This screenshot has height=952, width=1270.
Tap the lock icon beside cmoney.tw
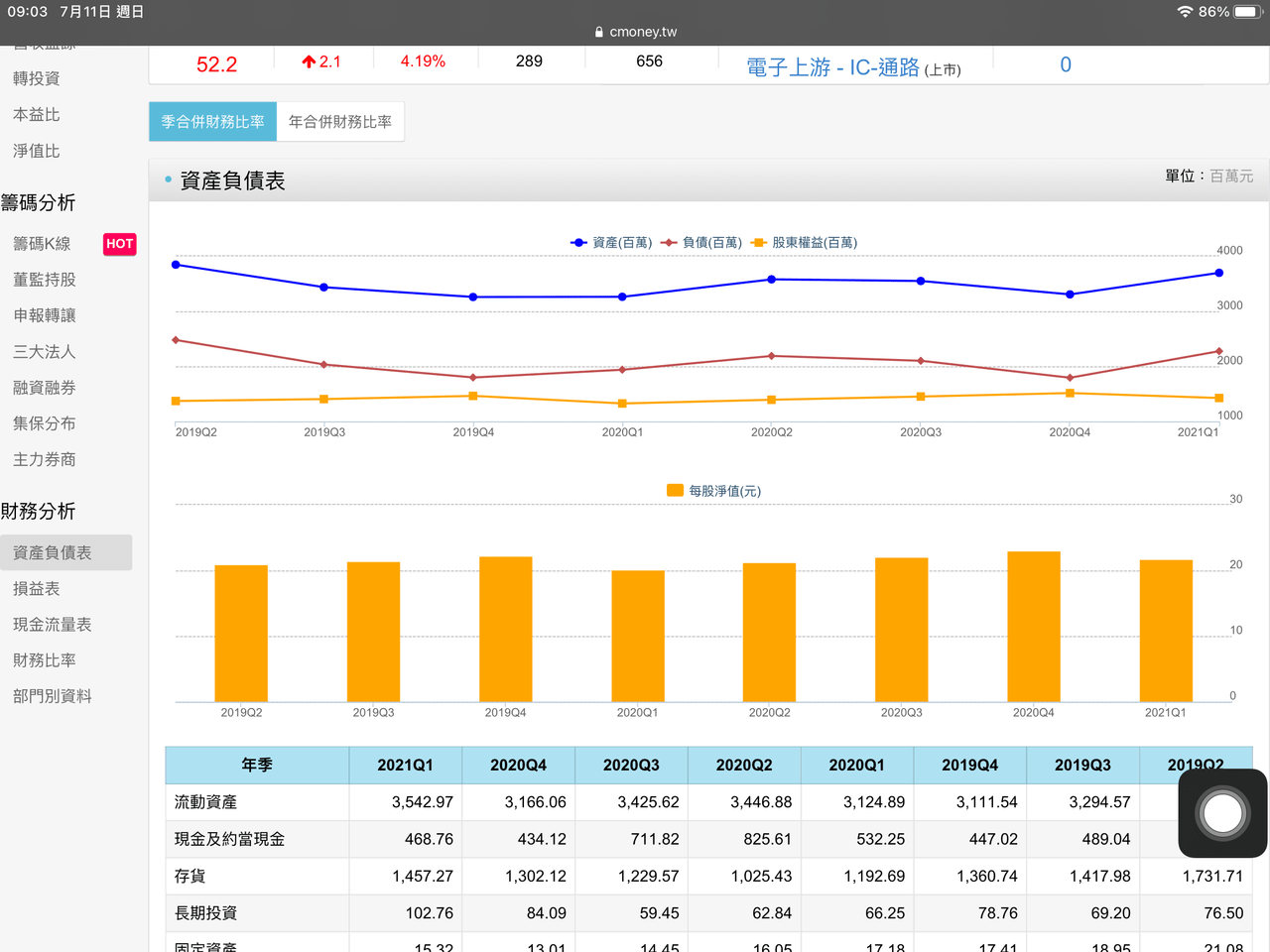click(x=599, y=32)
